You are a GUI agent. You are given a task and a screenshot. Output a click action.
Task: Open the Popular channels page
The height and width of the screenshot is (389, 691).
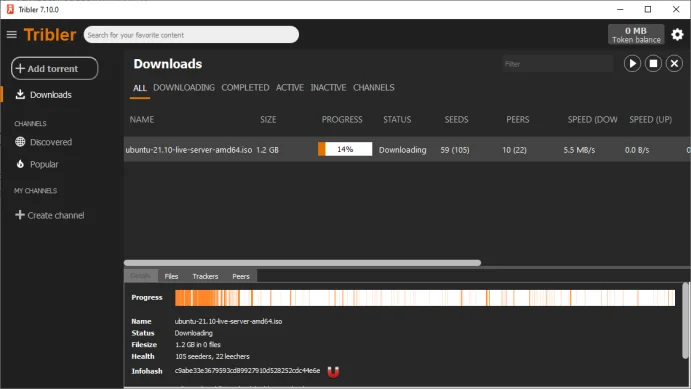(44, 164)
